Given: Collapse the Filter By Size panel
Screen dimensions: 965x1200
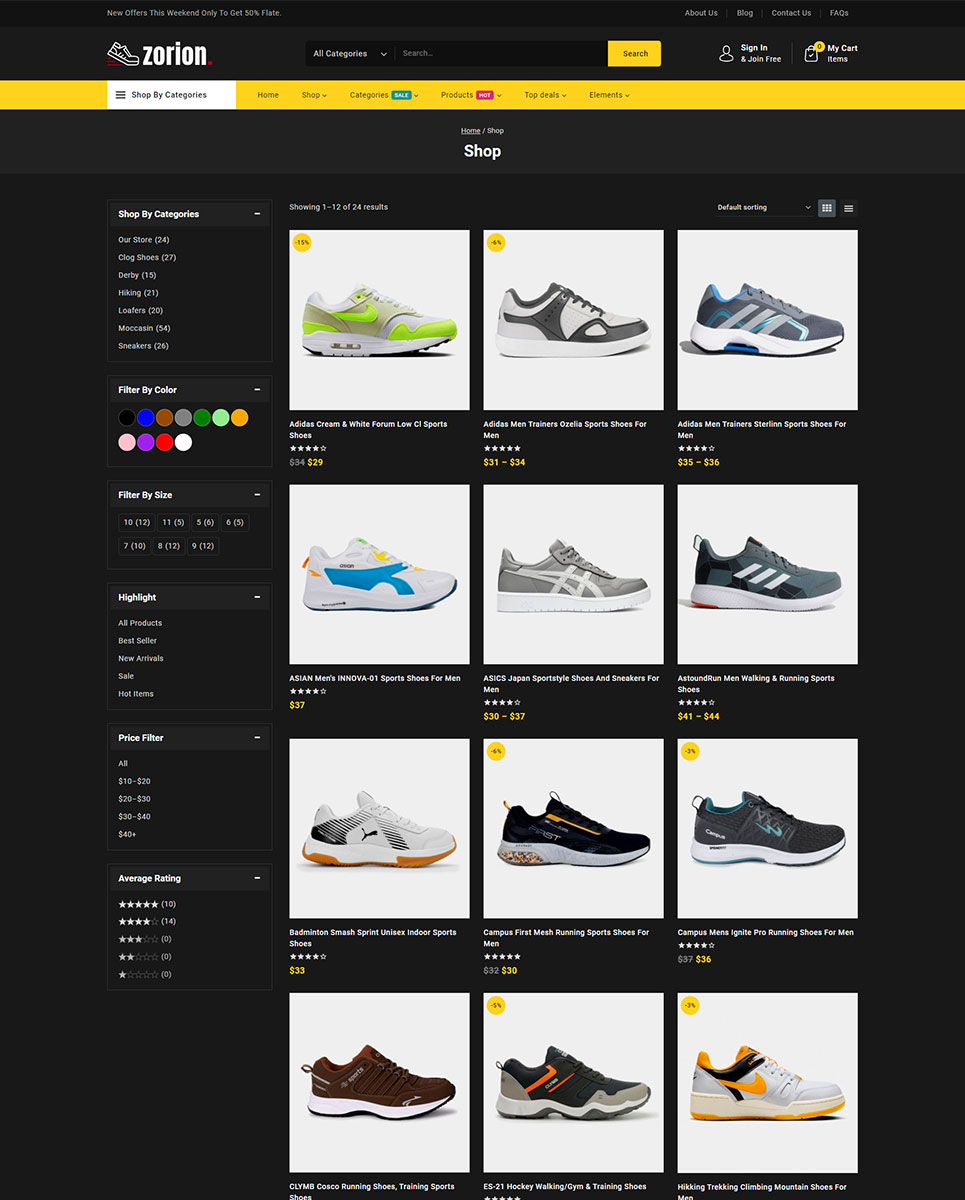Looking at the screenshot, I should pos(257,495).
